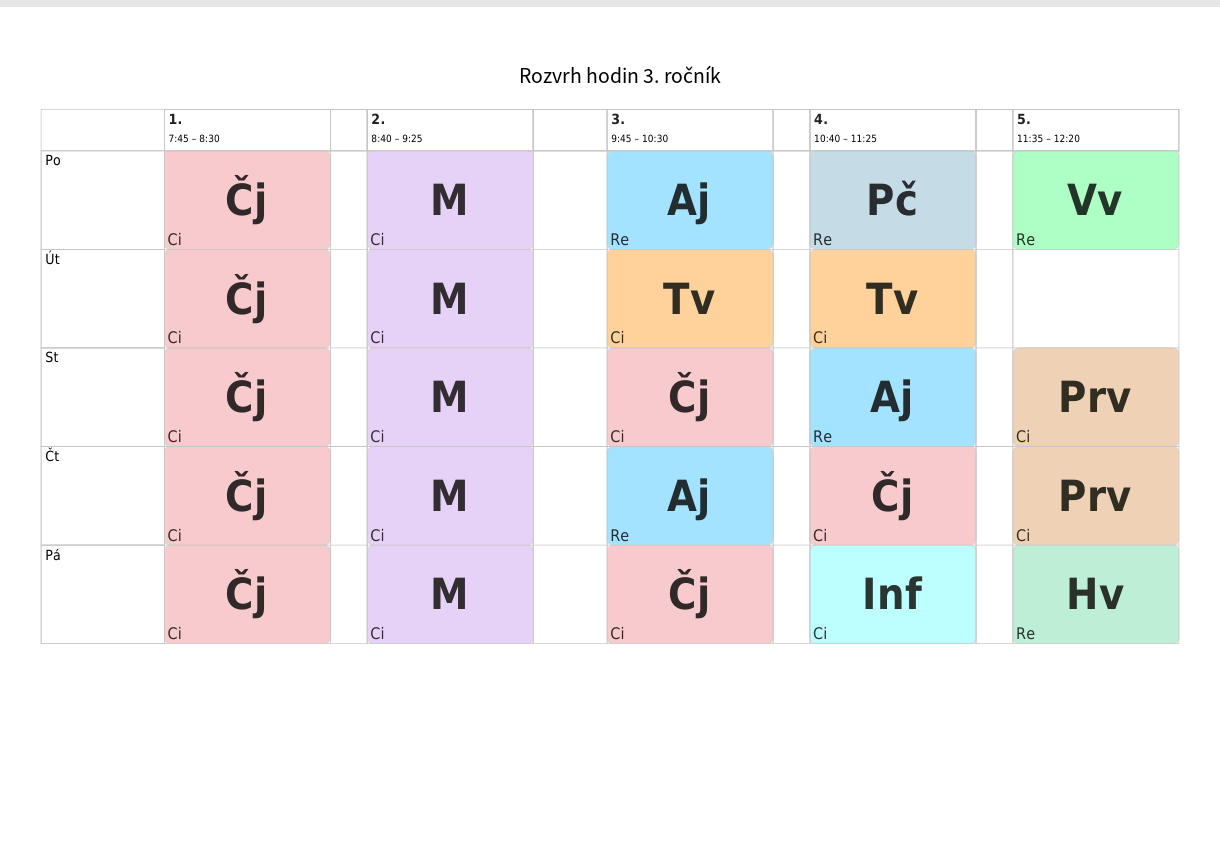This screenshot has width=1220, height=847.
Task: Select the Hv lesson on Friday
Action: [x=1095, y=594]
